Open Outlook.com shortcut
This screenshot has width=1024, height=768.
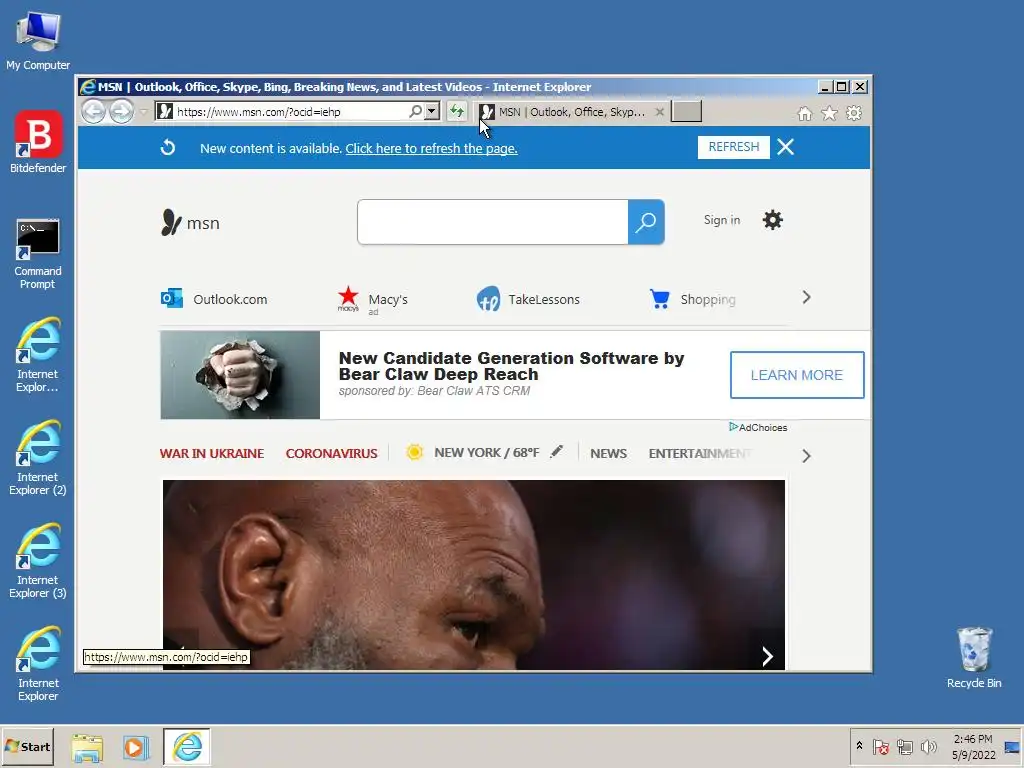(214, 299)
